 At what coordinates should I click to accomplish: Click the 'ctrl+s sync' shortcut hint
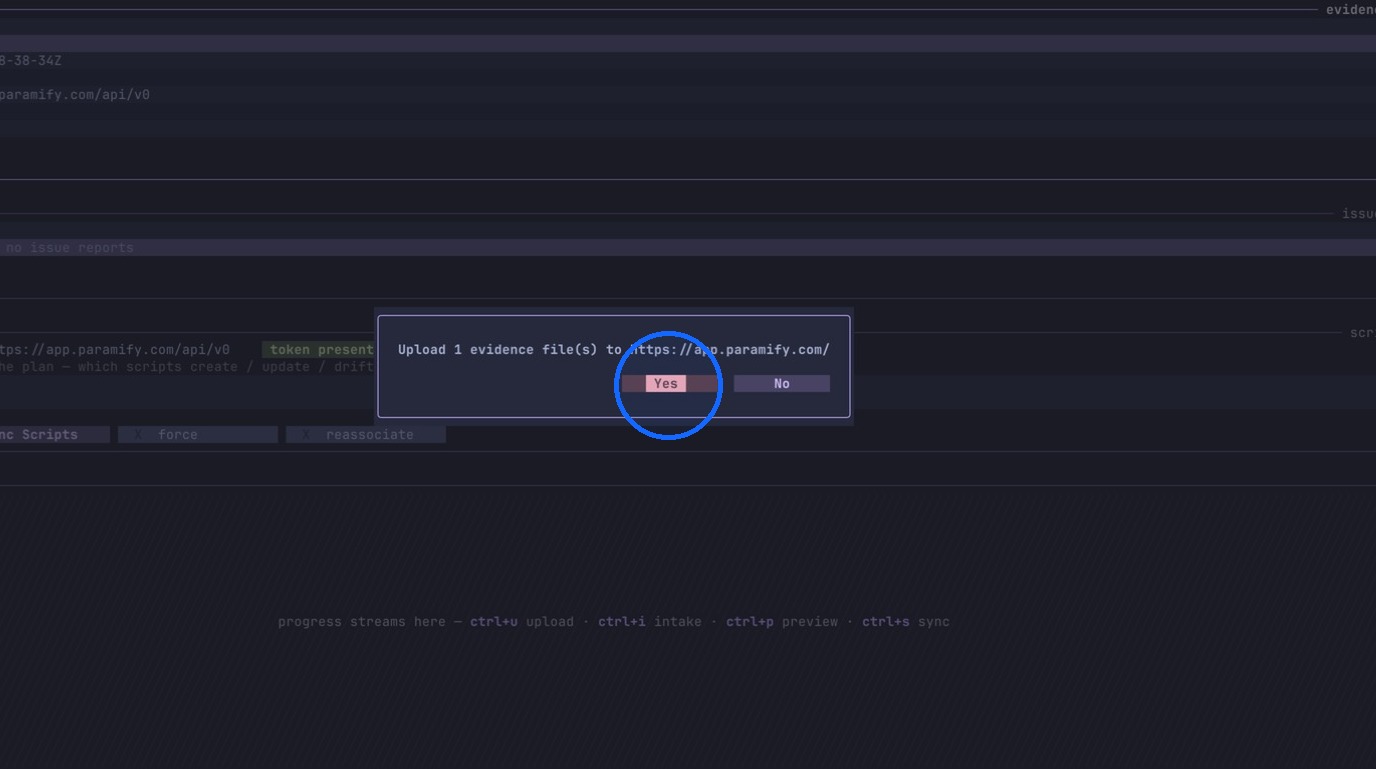click(906, 622)
